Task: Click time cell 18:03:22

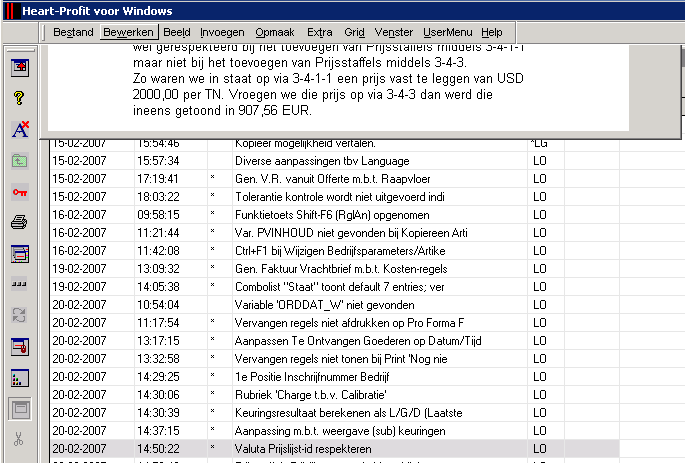Action: point(170,197)
